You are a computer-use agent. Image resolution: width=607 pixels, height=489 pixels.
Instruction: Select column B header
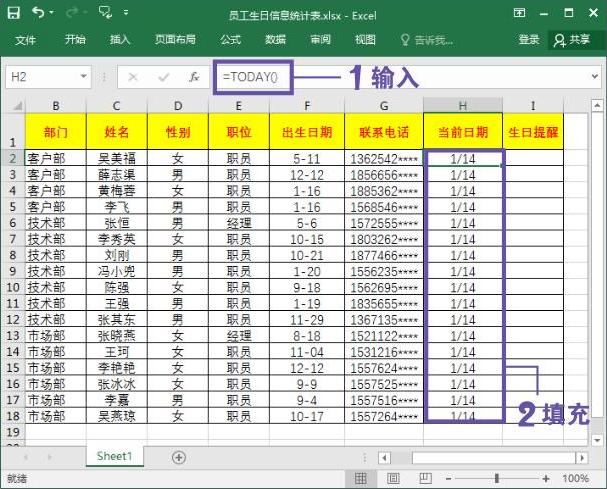coord(56,105)
